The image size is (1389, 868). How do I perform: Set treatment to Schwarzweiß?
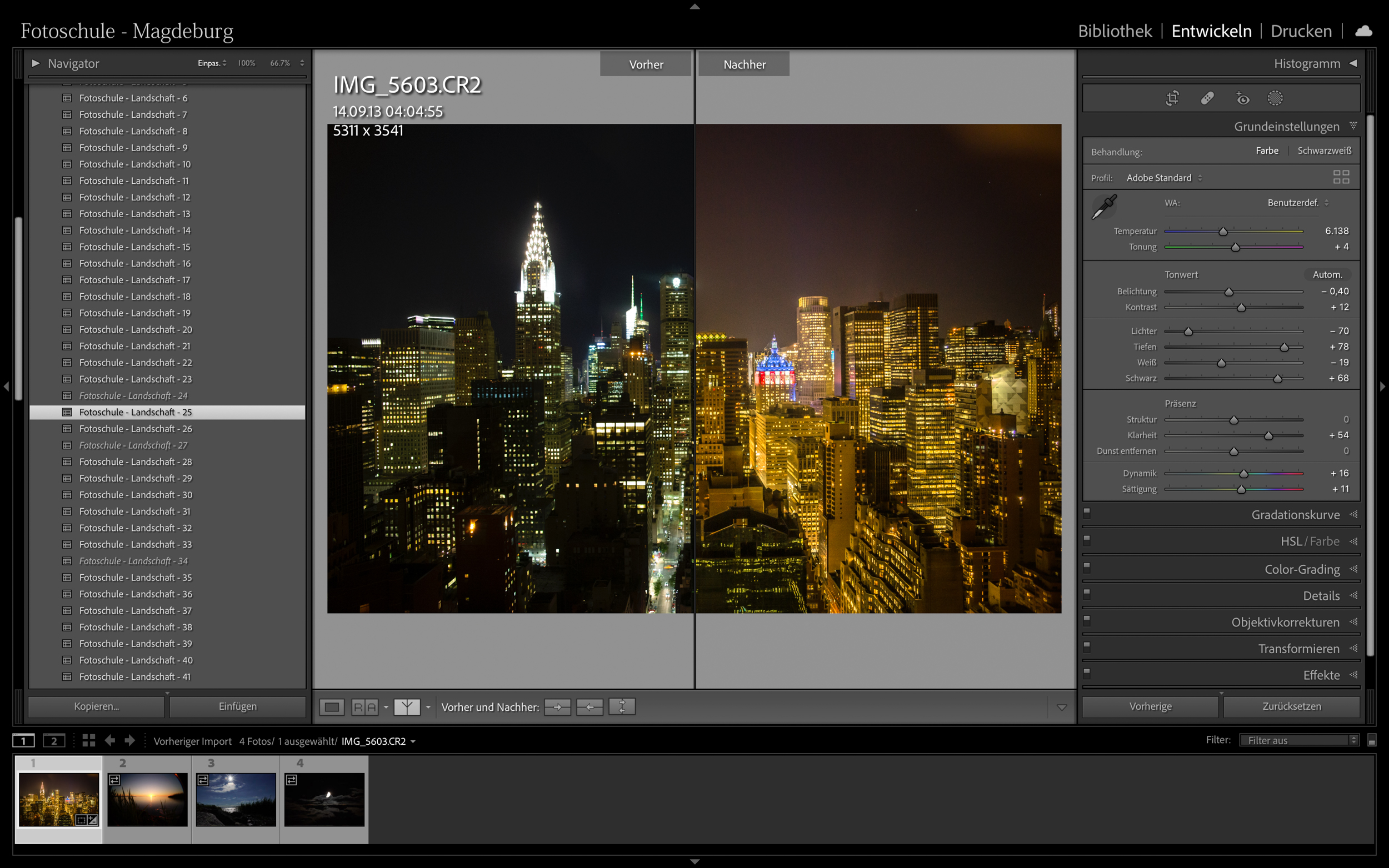pos(1324,150)
